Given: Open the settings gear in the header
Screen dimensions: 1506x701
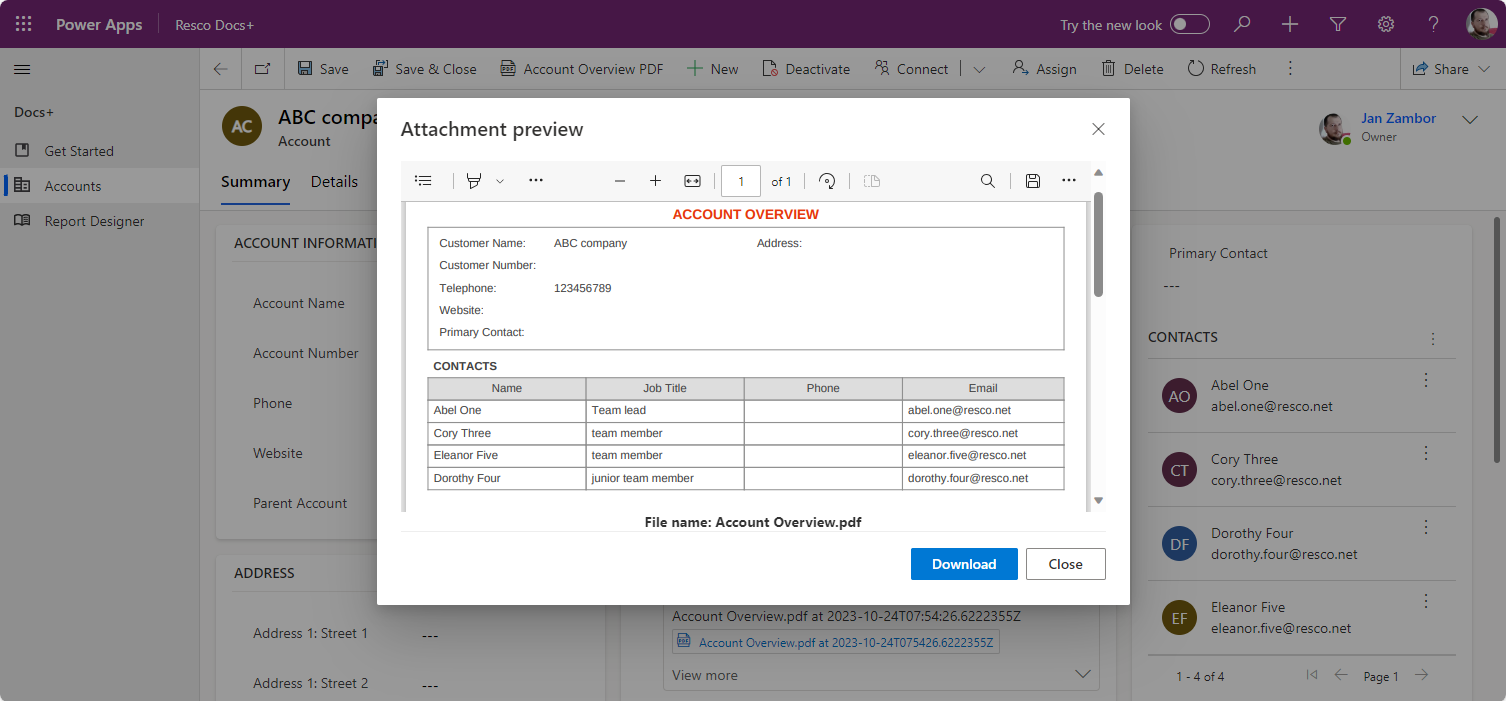Looking at the screenshot, I should coord(1386,24).
